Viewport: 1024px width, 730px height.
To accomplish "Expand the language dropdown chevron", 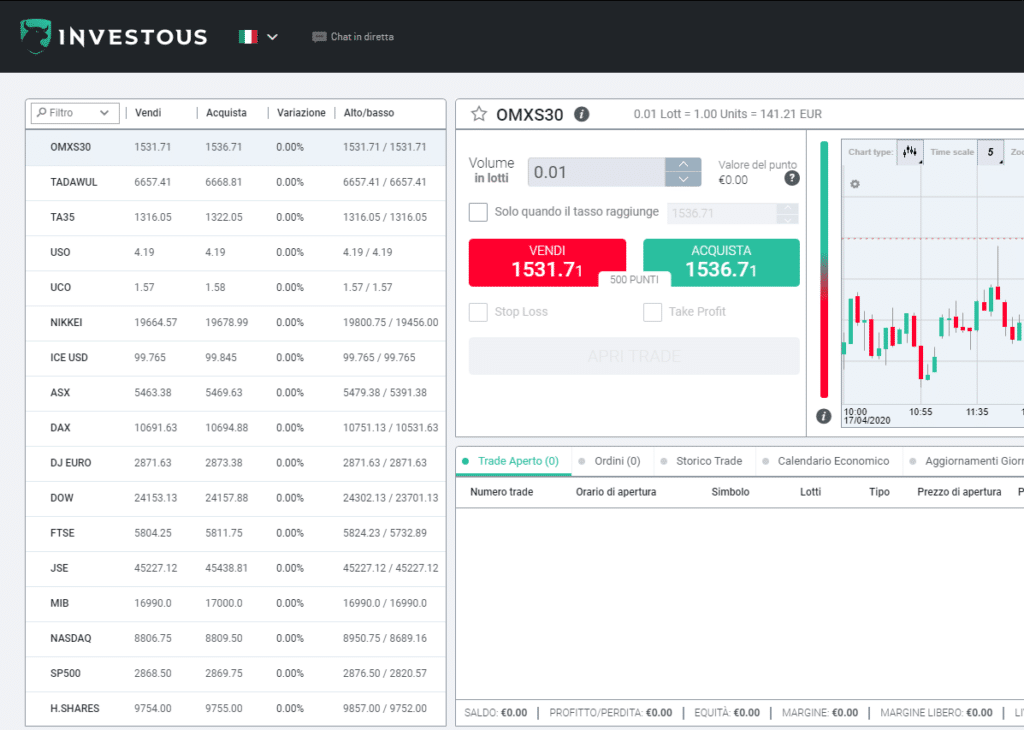I will 272,37.
